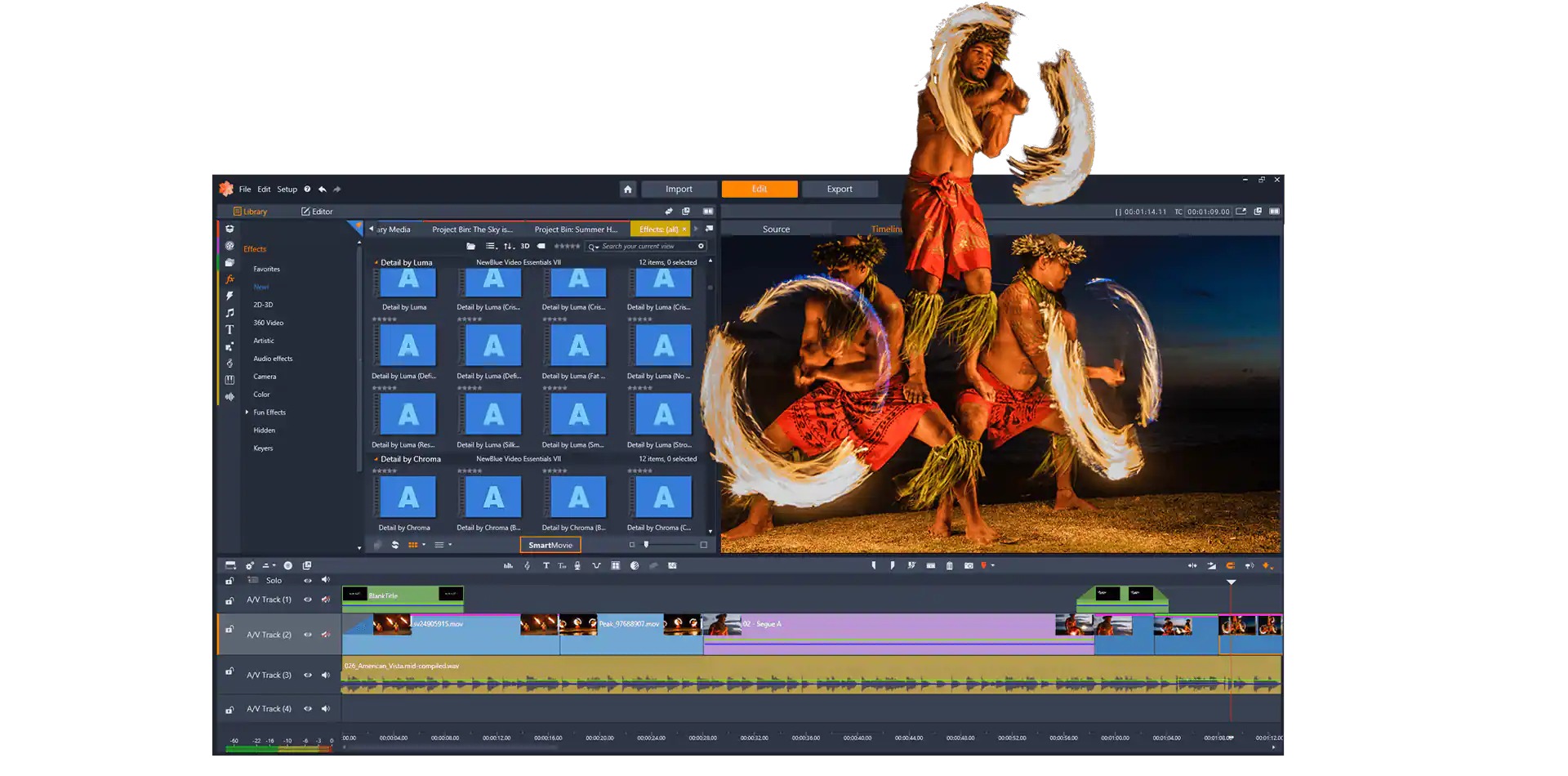The height and width of the screenshot is (776, 1568).
Task: Click the disc author icon in timeline toolbar
Action: 287,565
